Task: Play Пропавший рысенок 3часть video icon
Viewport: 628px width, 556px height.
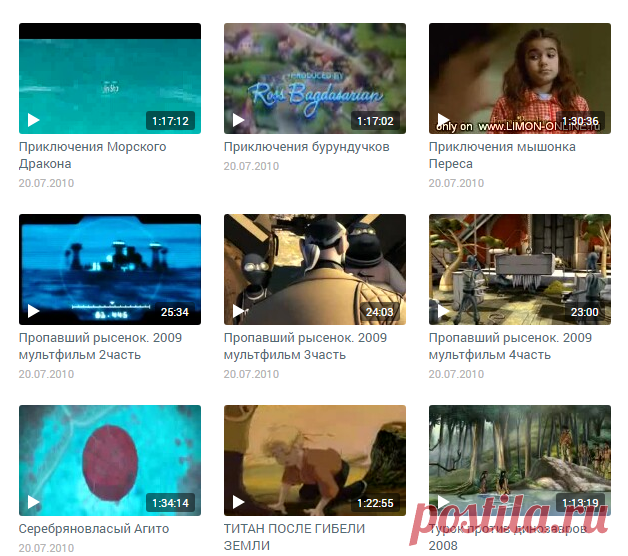Action: coord(239,311)
